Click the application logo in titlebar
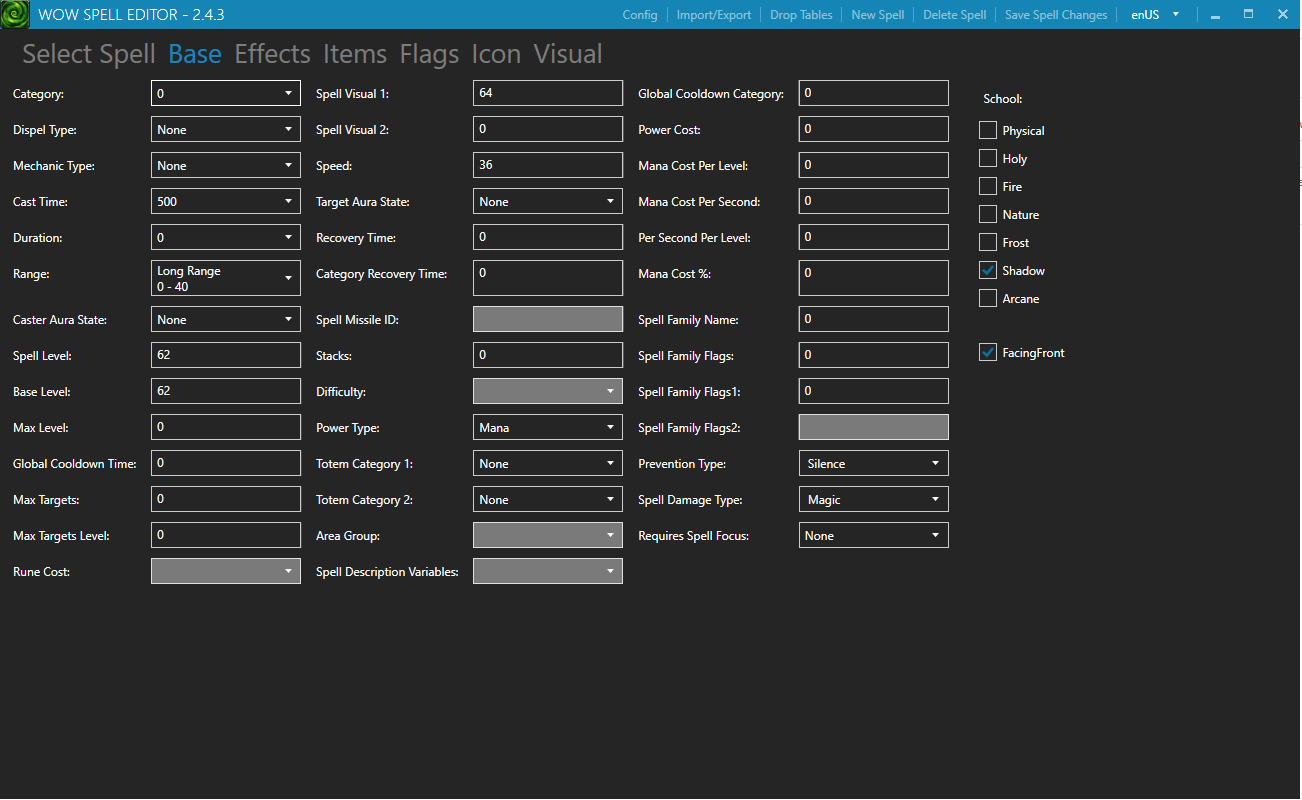Image resolution: width=1302 pixels, height=800 pixels. click(15, 14)
